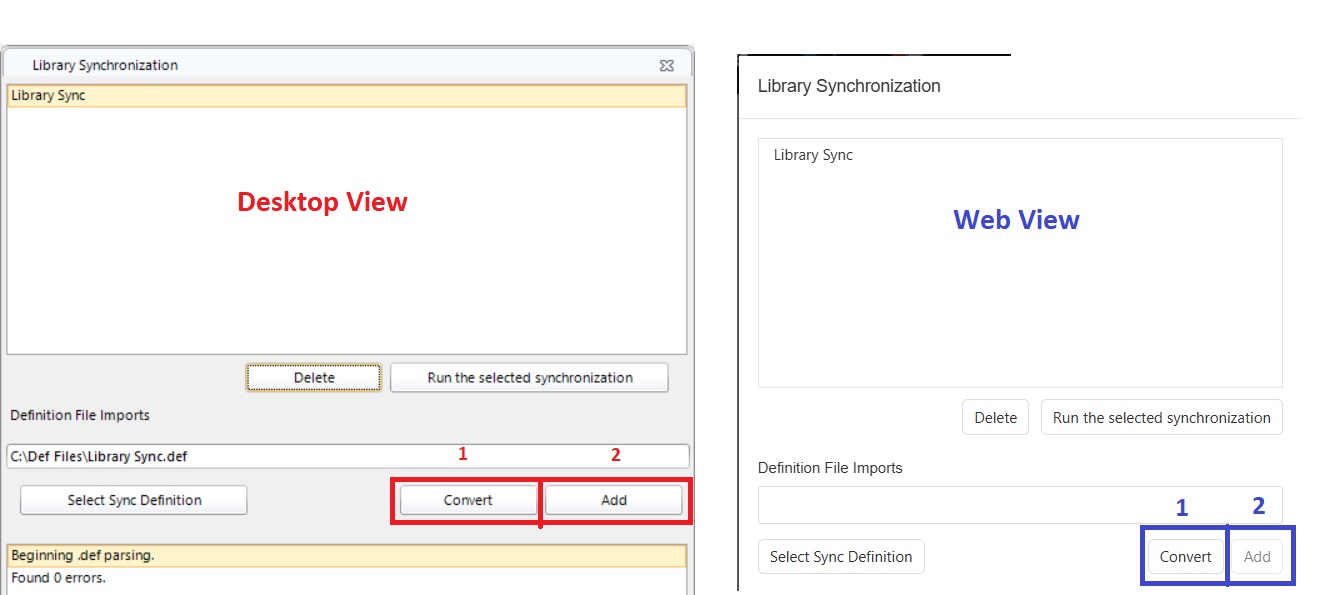This screenshot has width=1319, height=595.
Task: Run the selected synchronization in Desktop View
Action: 528,377
